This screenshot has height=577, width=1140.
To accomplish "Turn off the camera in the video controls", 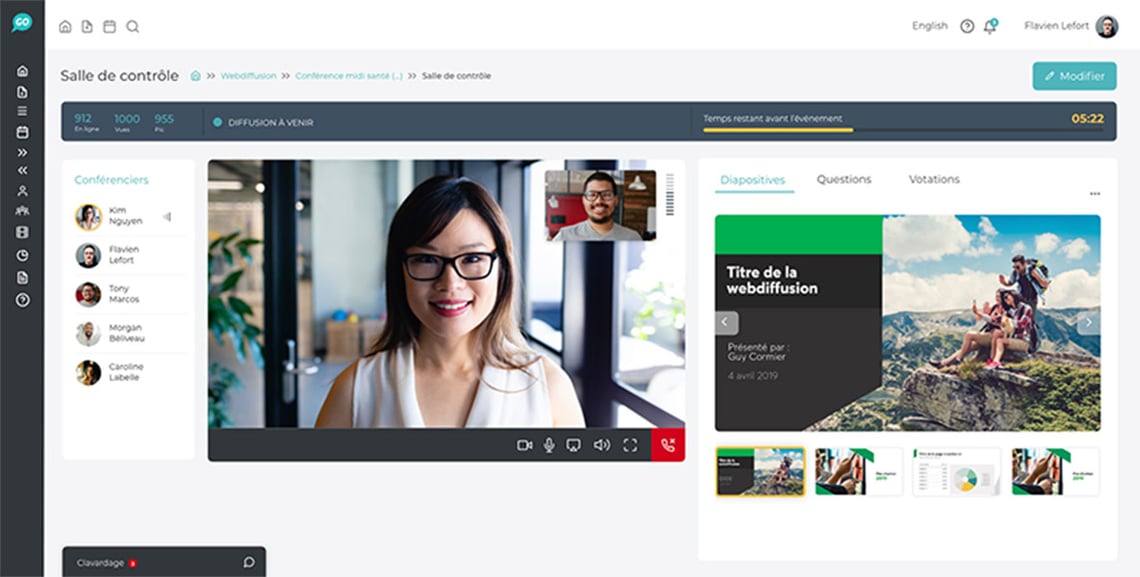I will coord(525,446).
